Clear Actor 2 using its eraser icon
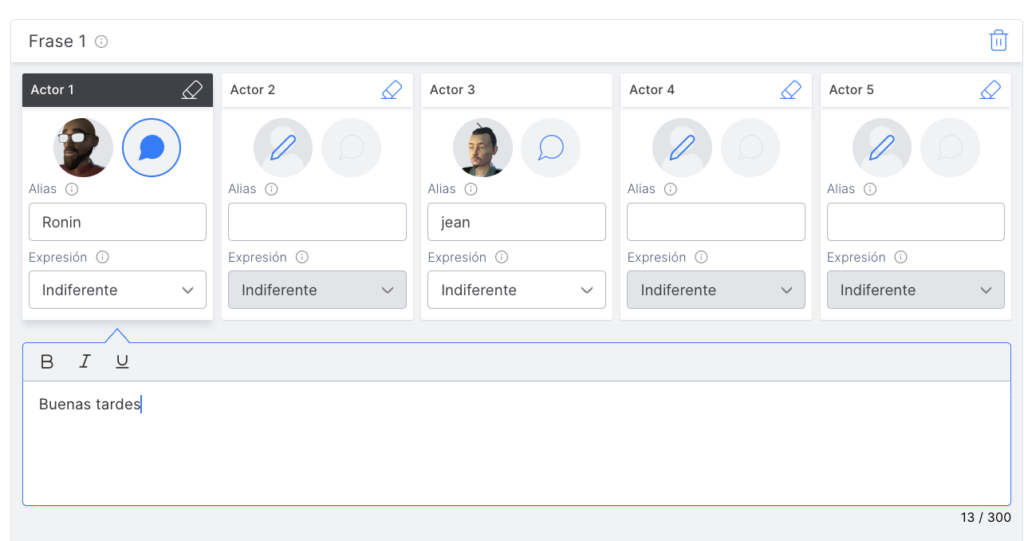This screenshot has width=1024, height=541. coord(391,90)
